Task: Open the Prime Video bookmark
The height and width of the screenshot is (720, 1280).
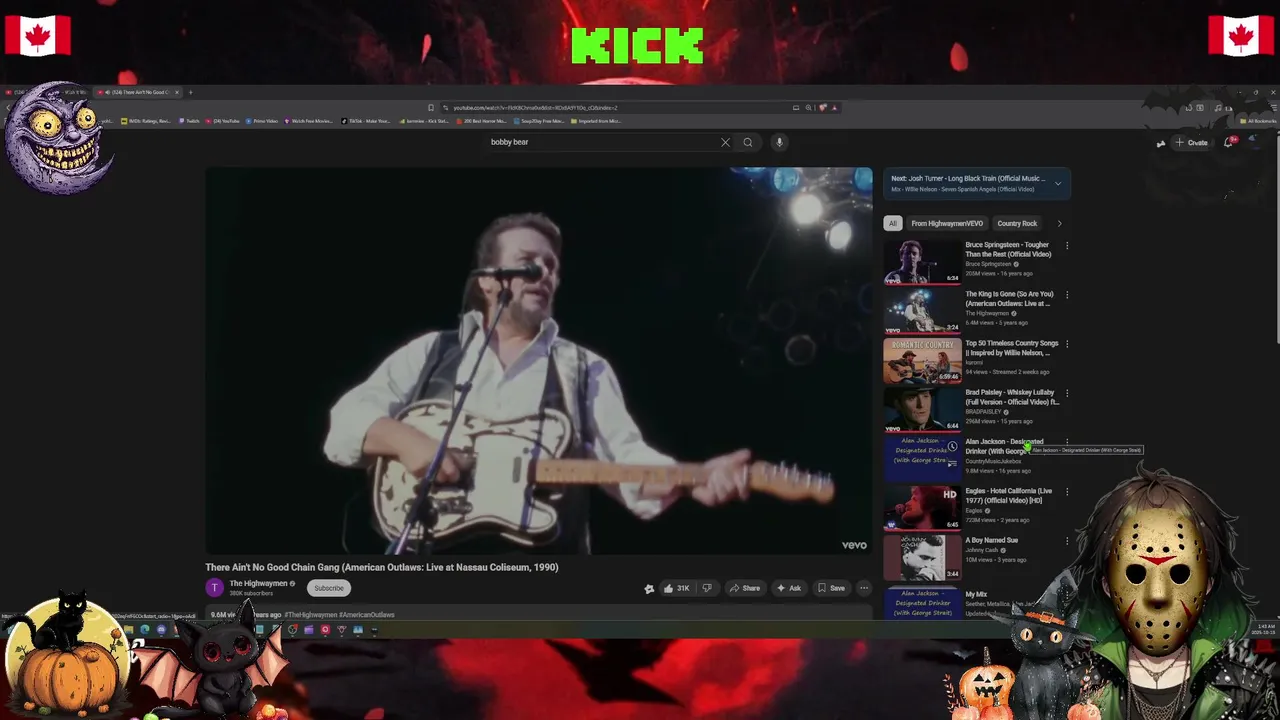Action: pyautogui.click(x=261, y=121)
